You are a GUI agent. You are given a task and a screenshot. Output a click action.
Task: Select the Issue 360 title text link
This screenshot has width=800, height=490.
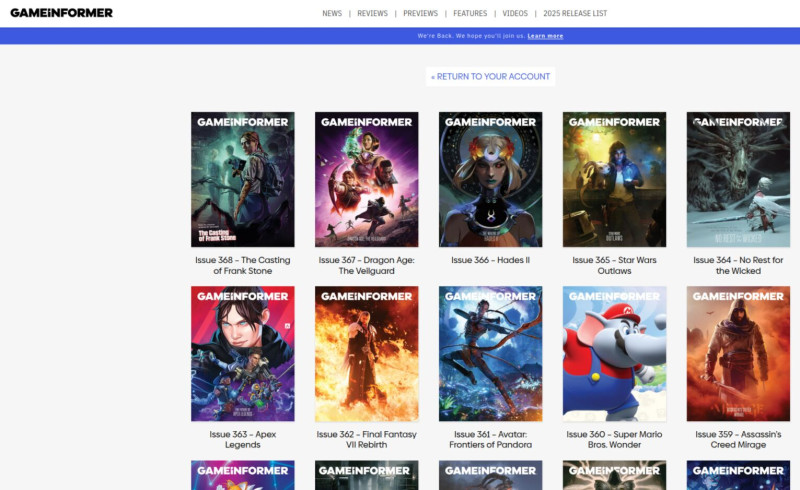point(614,439)
